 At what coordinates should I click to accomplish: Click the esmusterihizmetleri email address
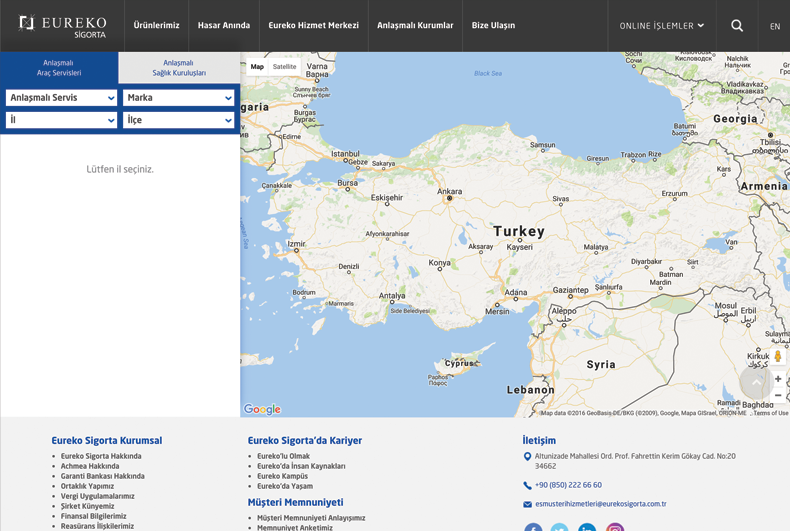pos(601,504)
